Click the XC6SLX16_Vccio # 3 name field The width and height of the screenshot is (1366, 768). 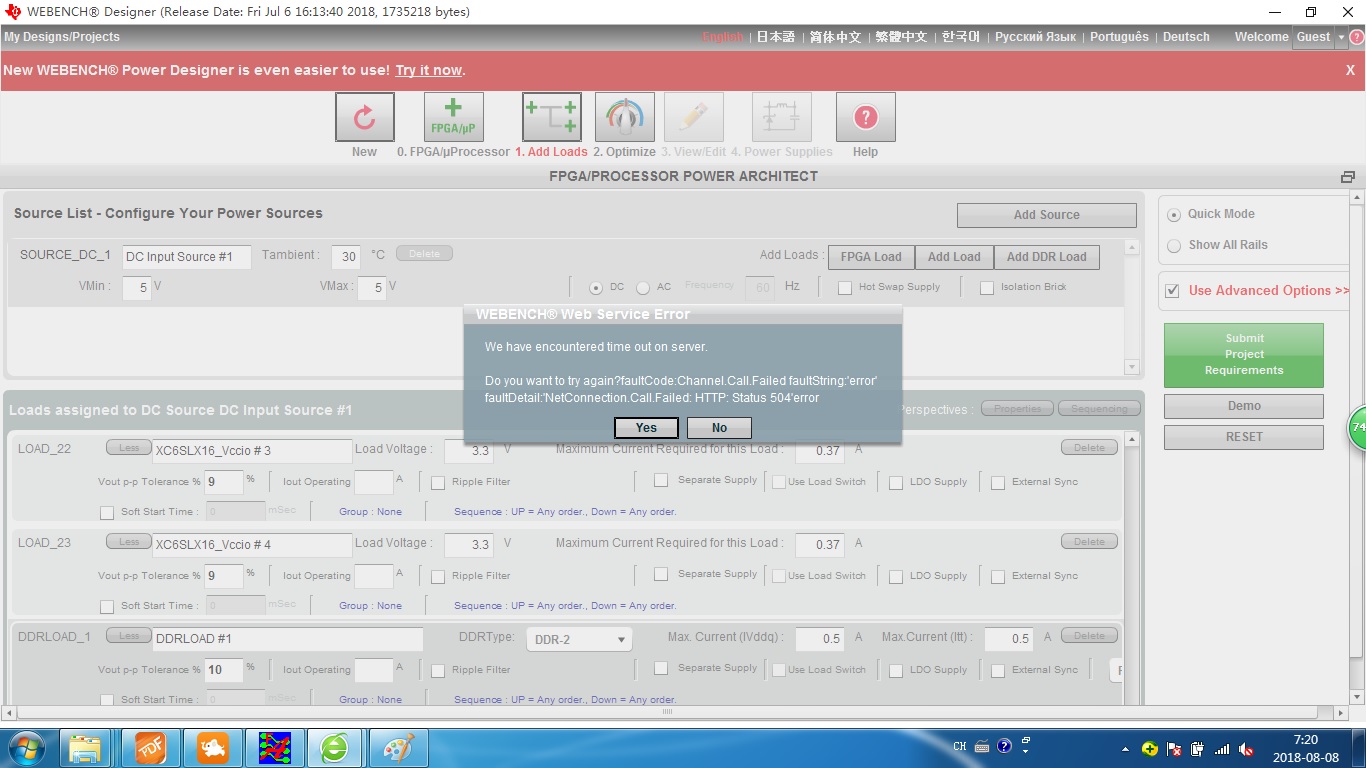coord(252,451)
